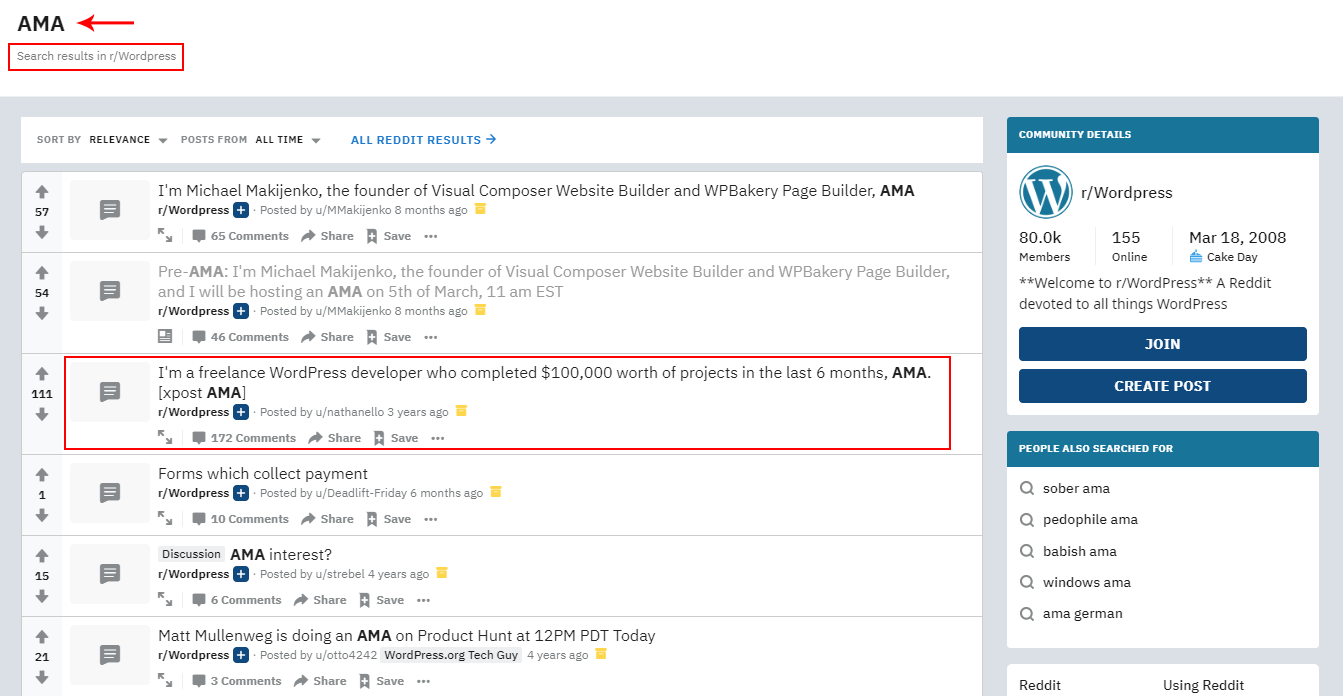This screenshot has width=1343, height=696.
Task: Expand the AMA interest? post preview
Action: [x=165, y=600]
